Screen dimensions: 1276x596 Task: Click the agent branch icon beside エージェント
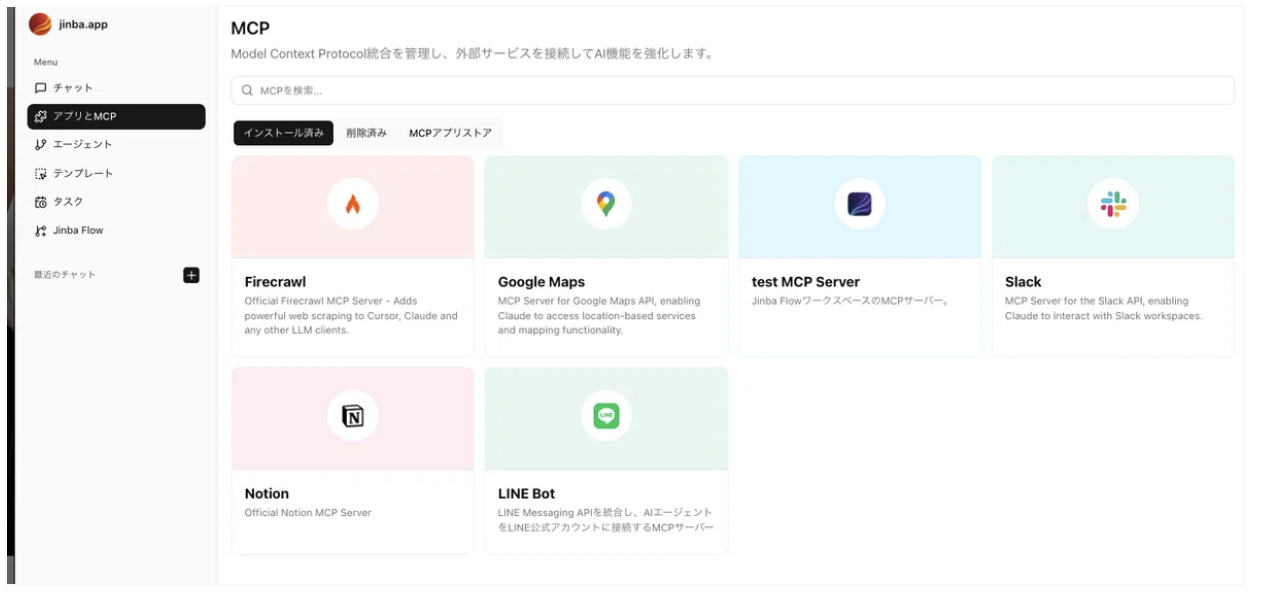pos(41,145)
